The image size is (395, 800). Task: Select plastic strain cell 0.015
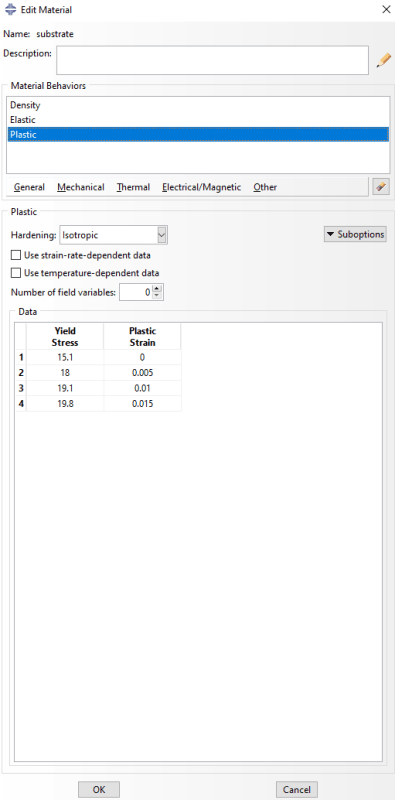click(x=142, y=404)
